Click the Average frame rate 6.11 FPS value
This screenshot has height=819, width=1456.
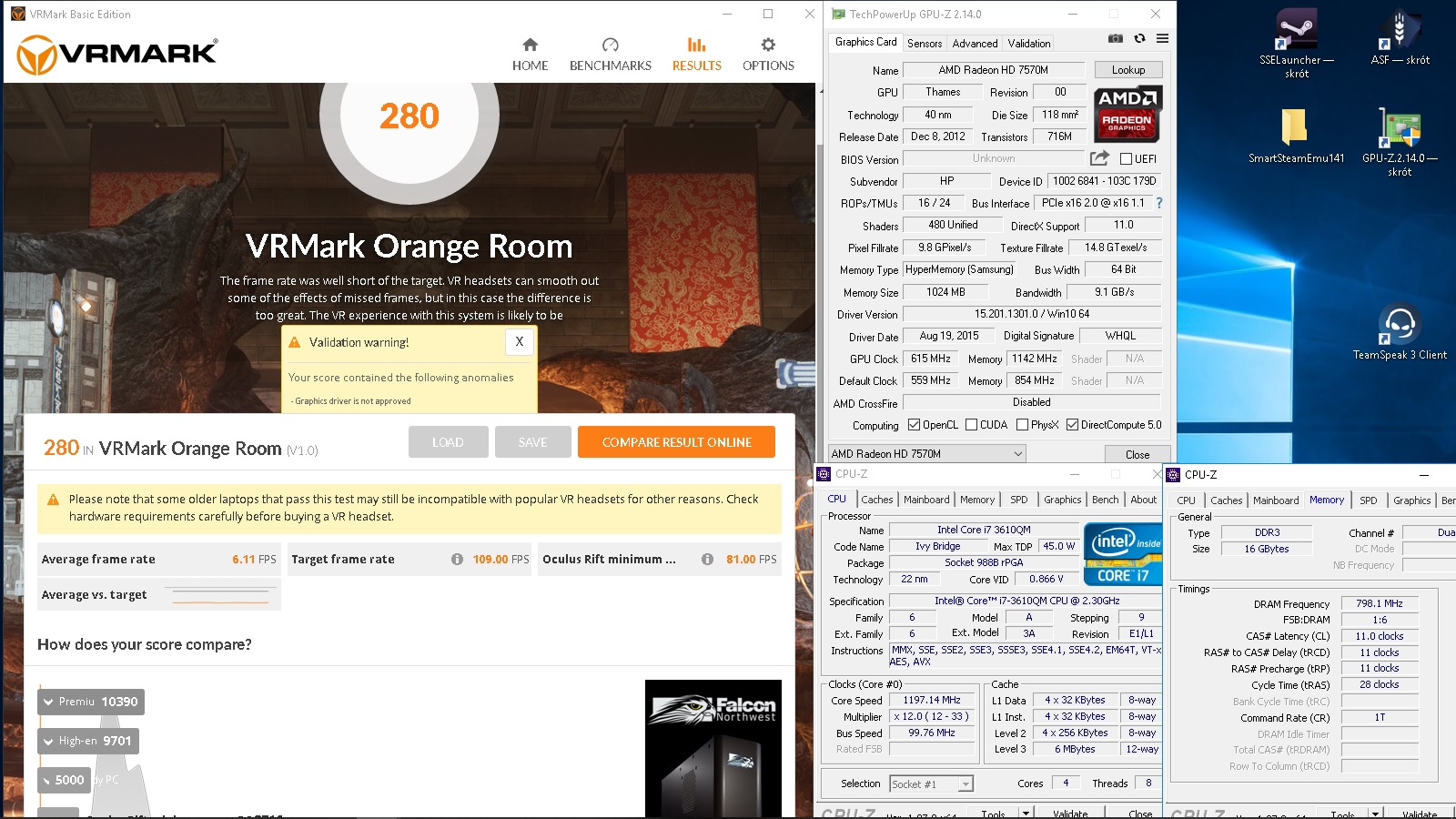coord(254,560)
